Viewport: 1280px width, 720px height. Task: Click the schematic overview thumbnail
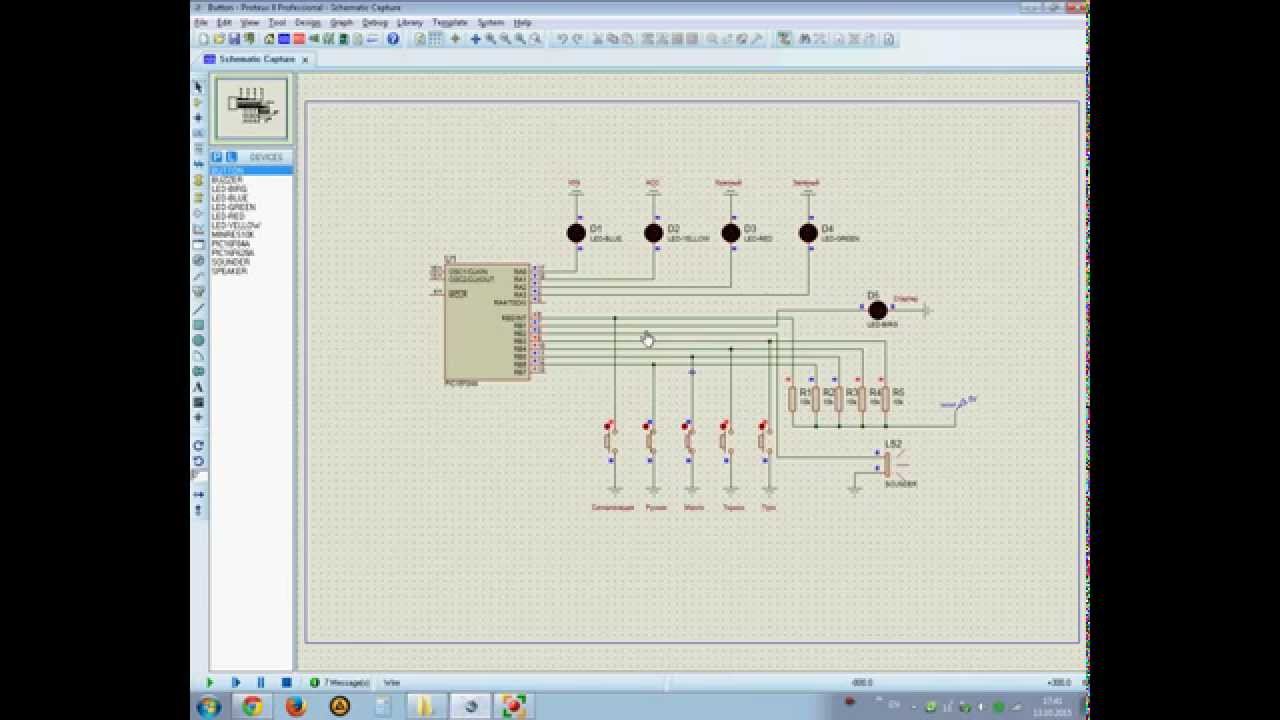pos(252,109)
